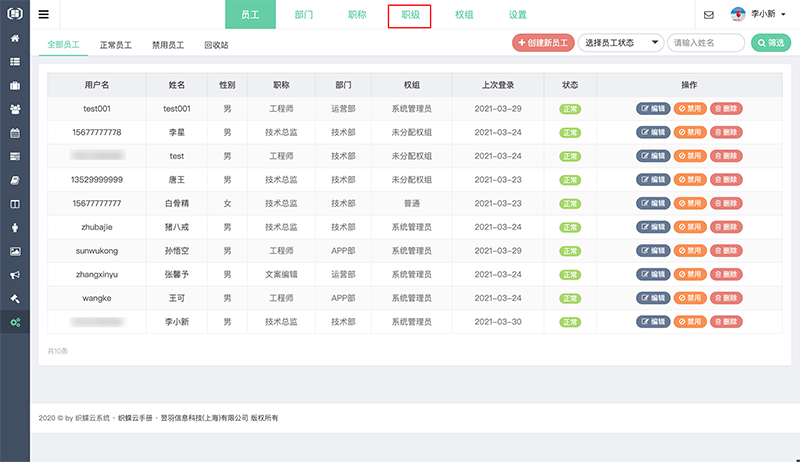Click the app logo at top-left
This screenshot has width=800, height=462.
click(x=15, y=13)
